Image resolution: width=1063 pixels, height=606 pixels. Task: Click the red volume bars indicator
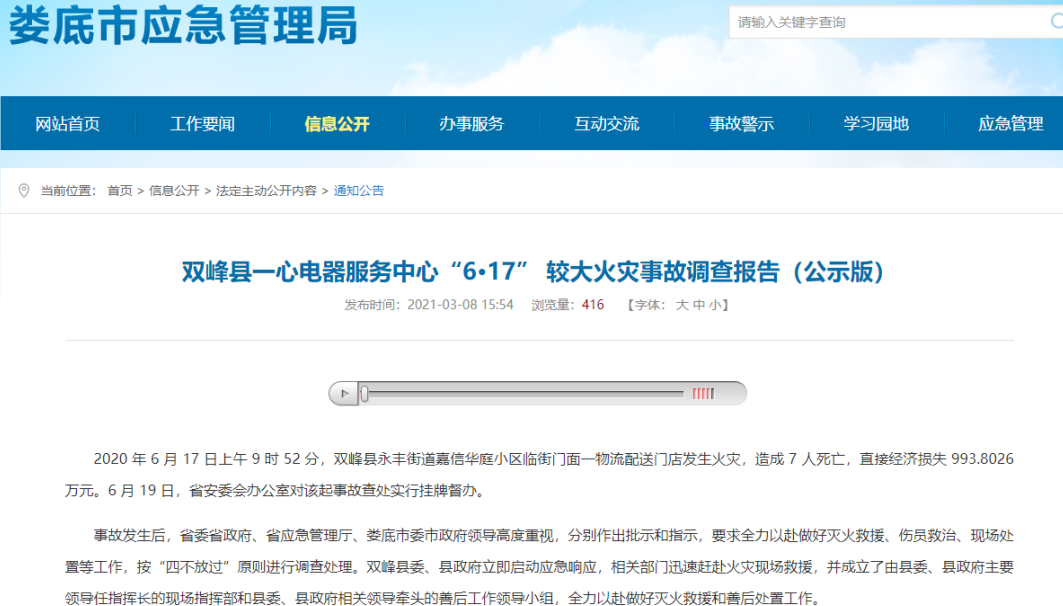point(703,394)
